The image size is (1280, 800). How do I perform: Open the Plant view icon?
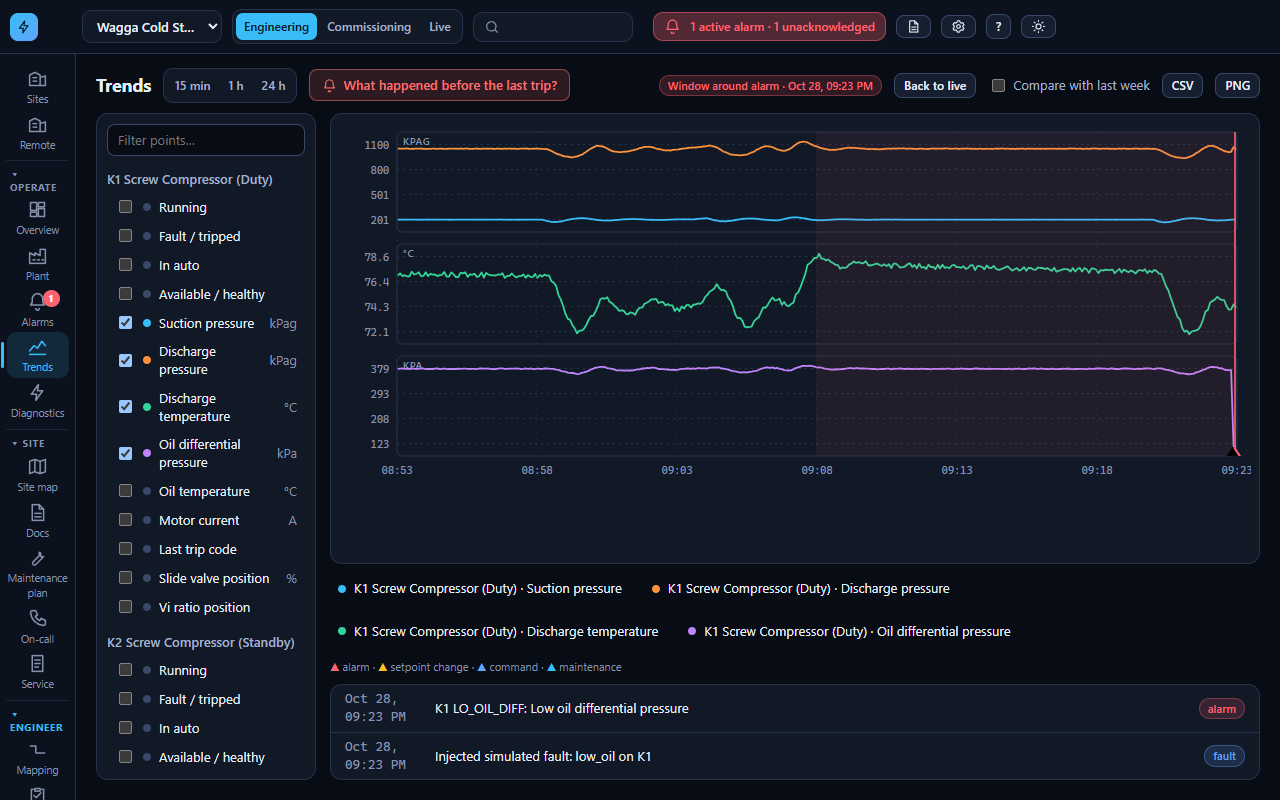[x=37, y=264]
